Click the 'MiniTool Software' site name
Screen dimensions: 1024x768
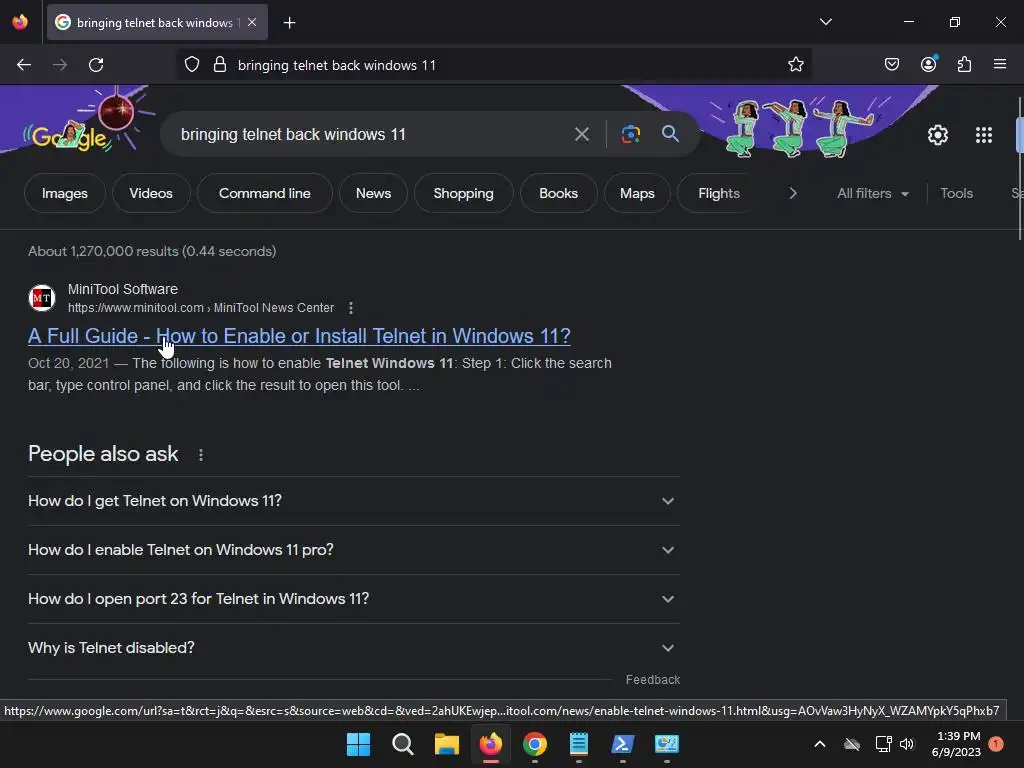123,289
